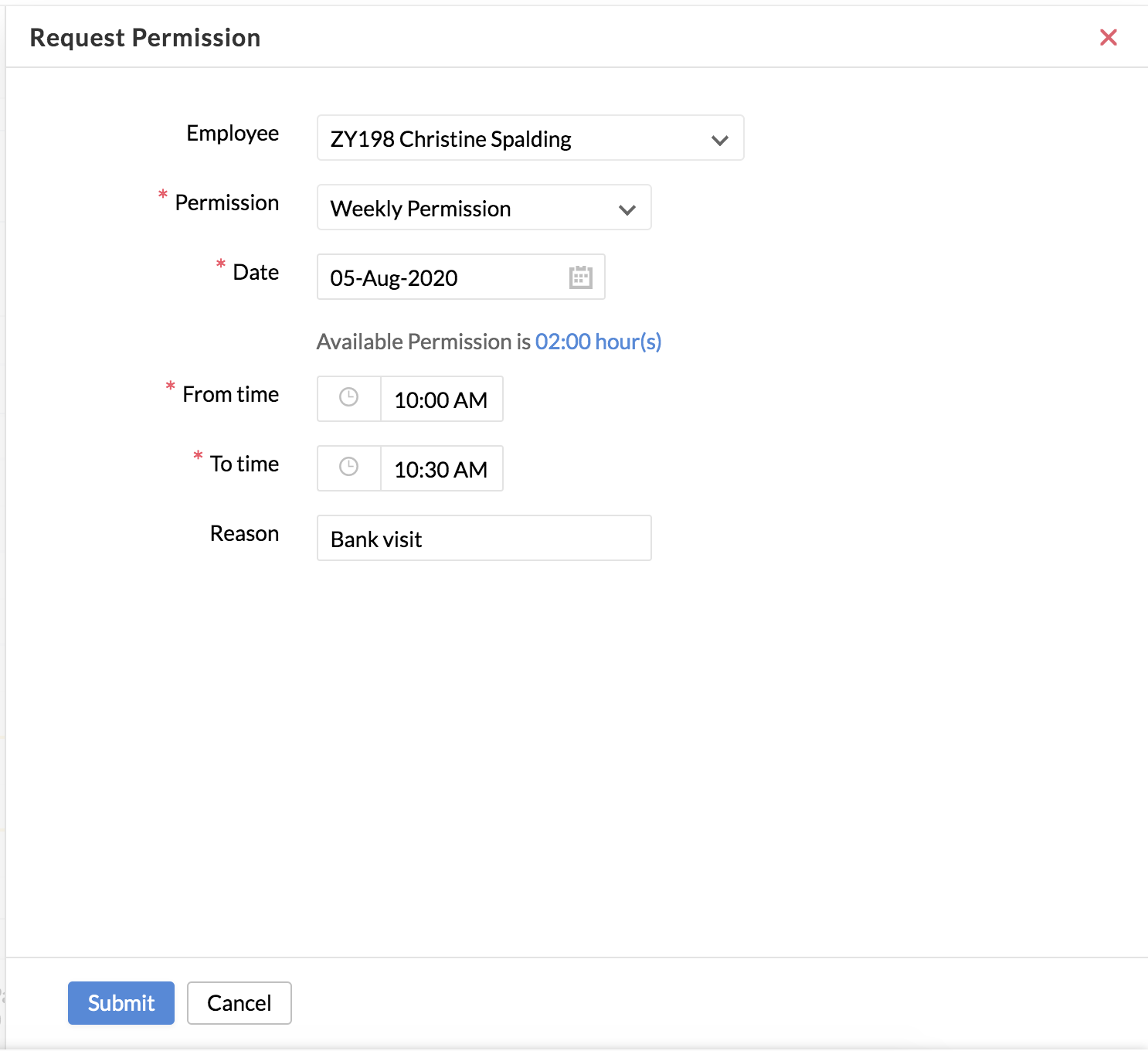The image size is (1148, 1051).
Task: Expand the Weekly Permission dropdown arrow
Action: [x=627, y=209]
